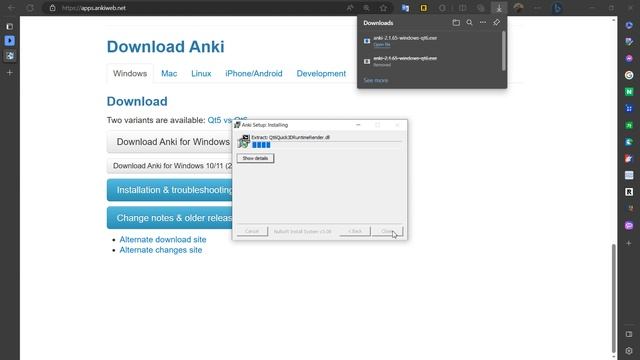
Task: Open 'Alternate changes site' link
Action: 161,250
